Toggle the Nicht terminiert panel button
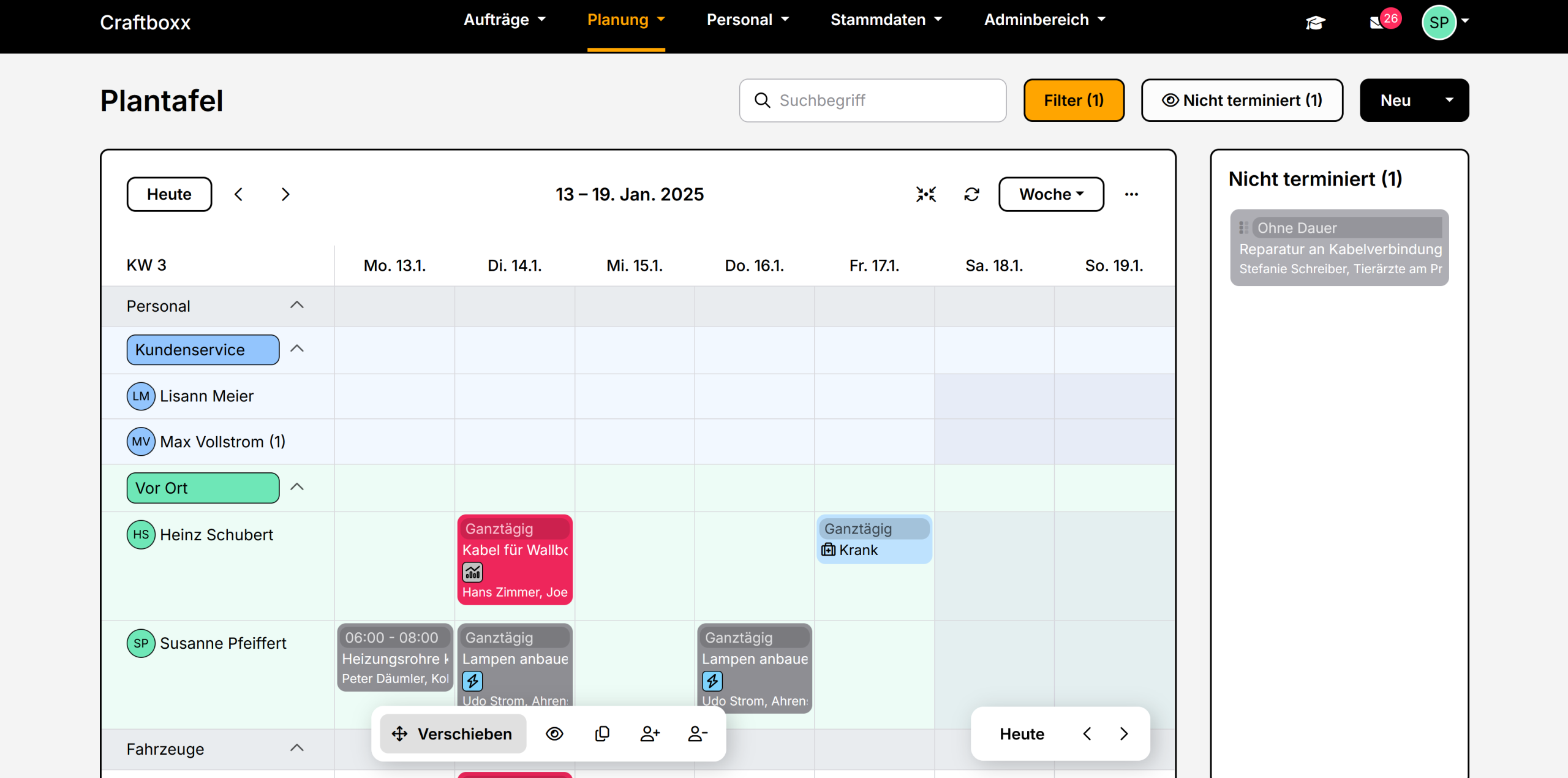This screenshot has width=1568, height=778. pyautogui.click(x=1242, y=100)
